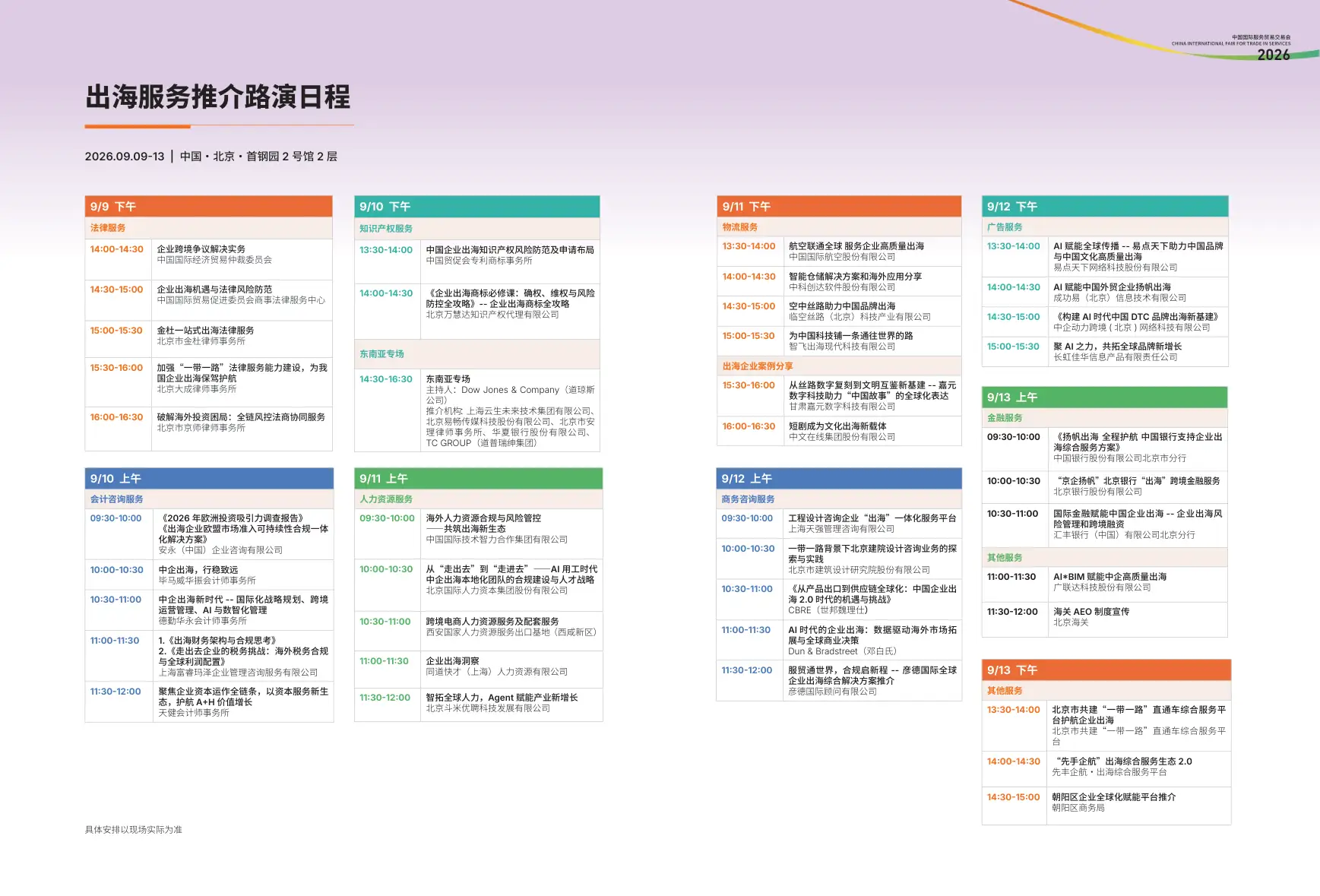This screenshot has height=896, width=1320.
Task: Select 航空联通全球 服务企业高质量出海
Action: [x=856, y=246]
